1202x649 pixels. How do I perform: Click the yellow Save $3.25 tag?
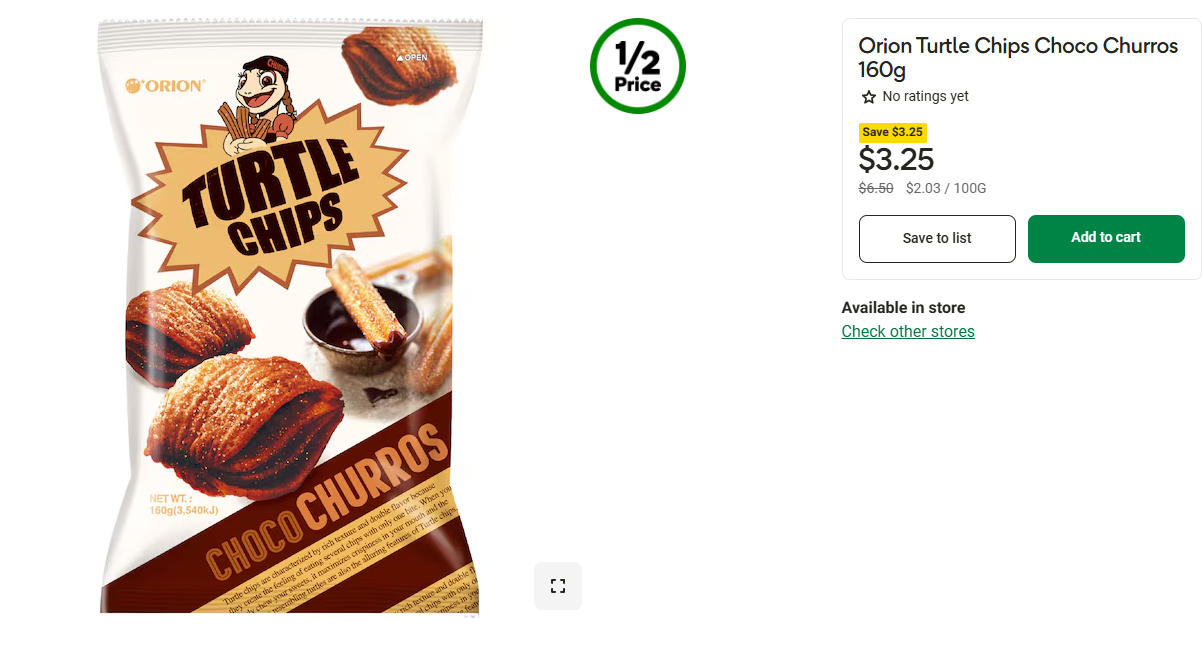tap(892, 132)
